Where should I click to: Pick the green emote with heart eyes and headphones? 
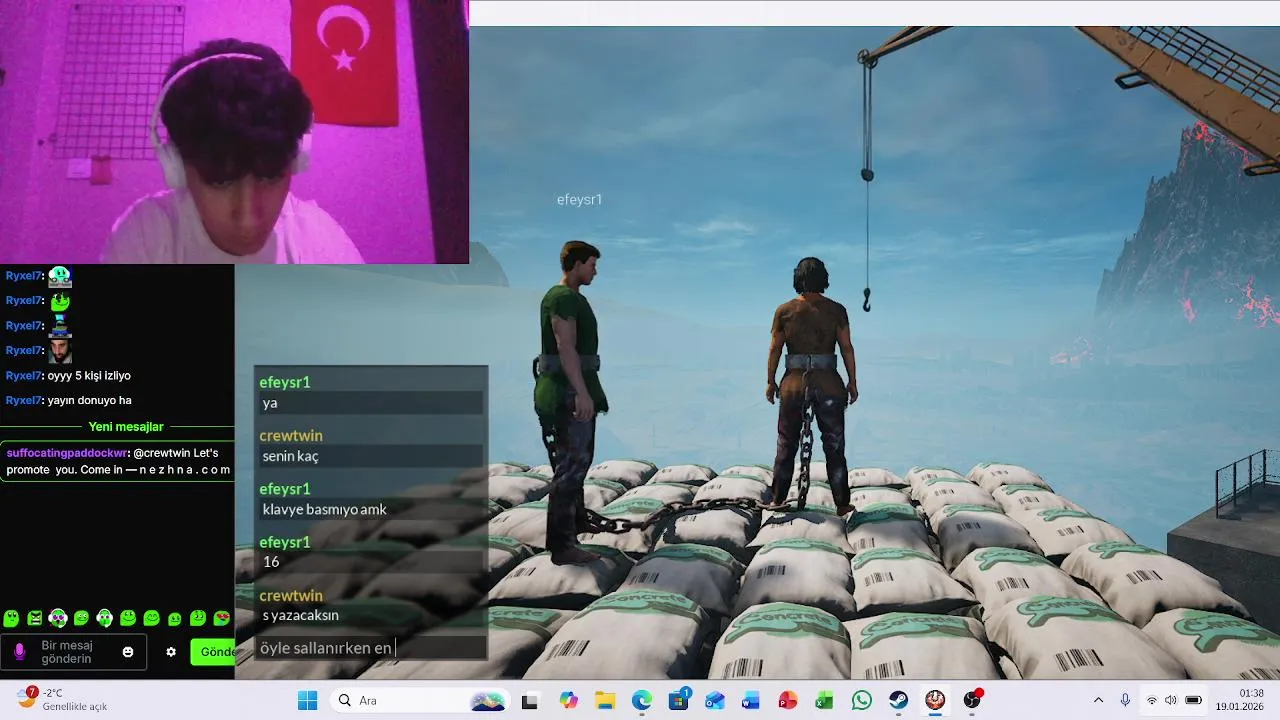tap(58, 618)
